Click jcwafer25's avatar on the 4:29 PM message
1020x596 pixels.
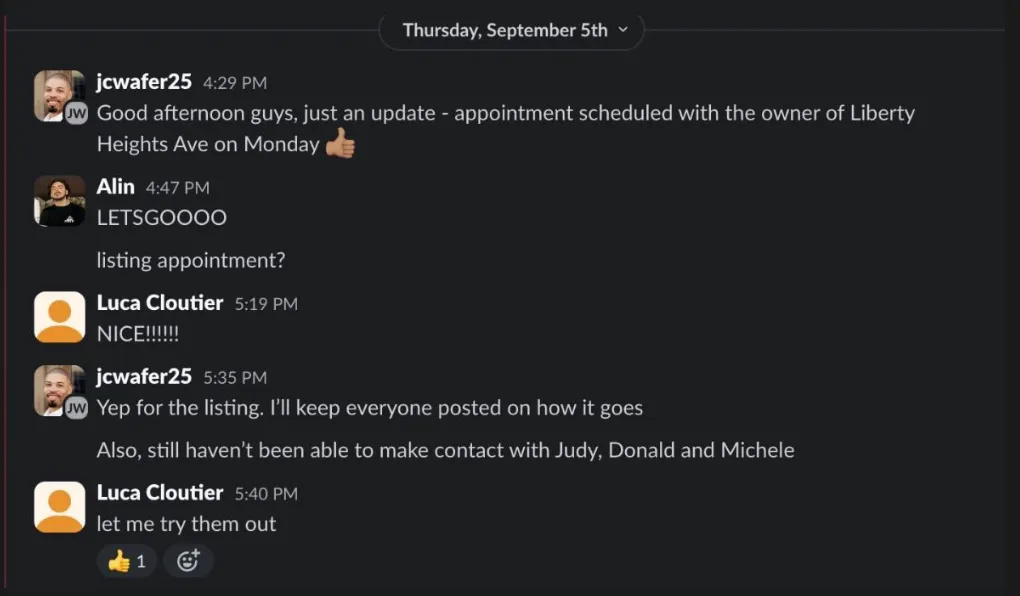58,94
